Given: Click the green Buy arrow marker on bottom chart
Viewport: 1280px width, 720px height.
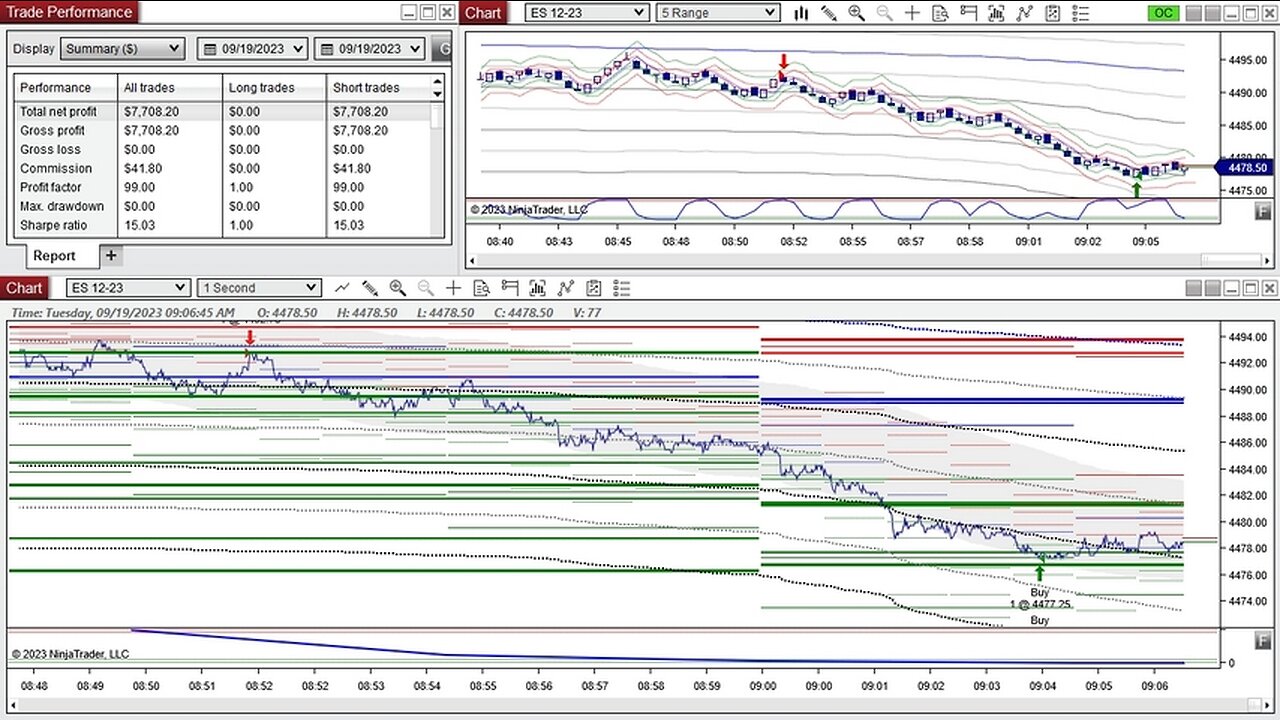Looking at the screenshot, I should [x=1040, y=573].
